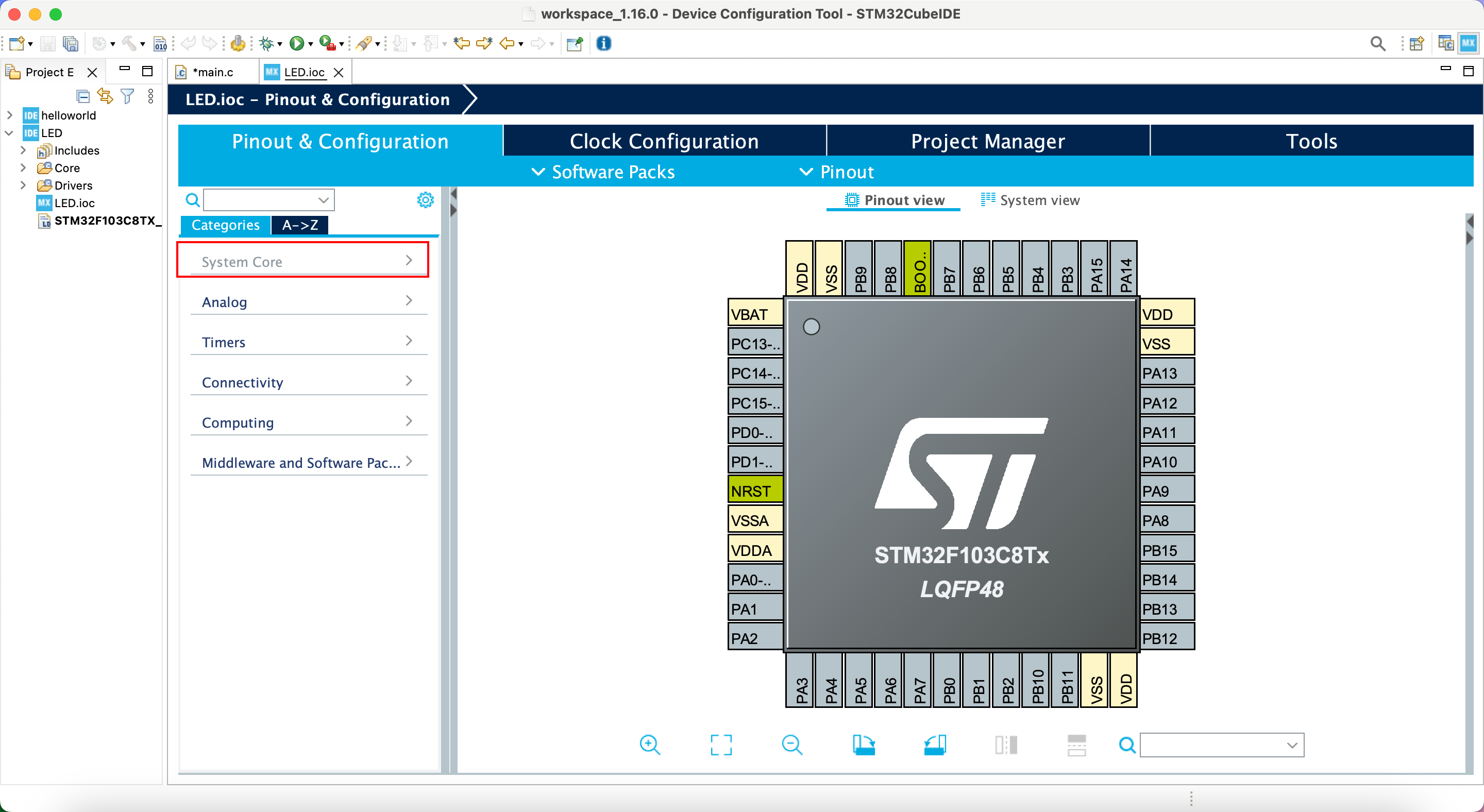
Task: Click the green NRST pin
Action: click(755, 490)
